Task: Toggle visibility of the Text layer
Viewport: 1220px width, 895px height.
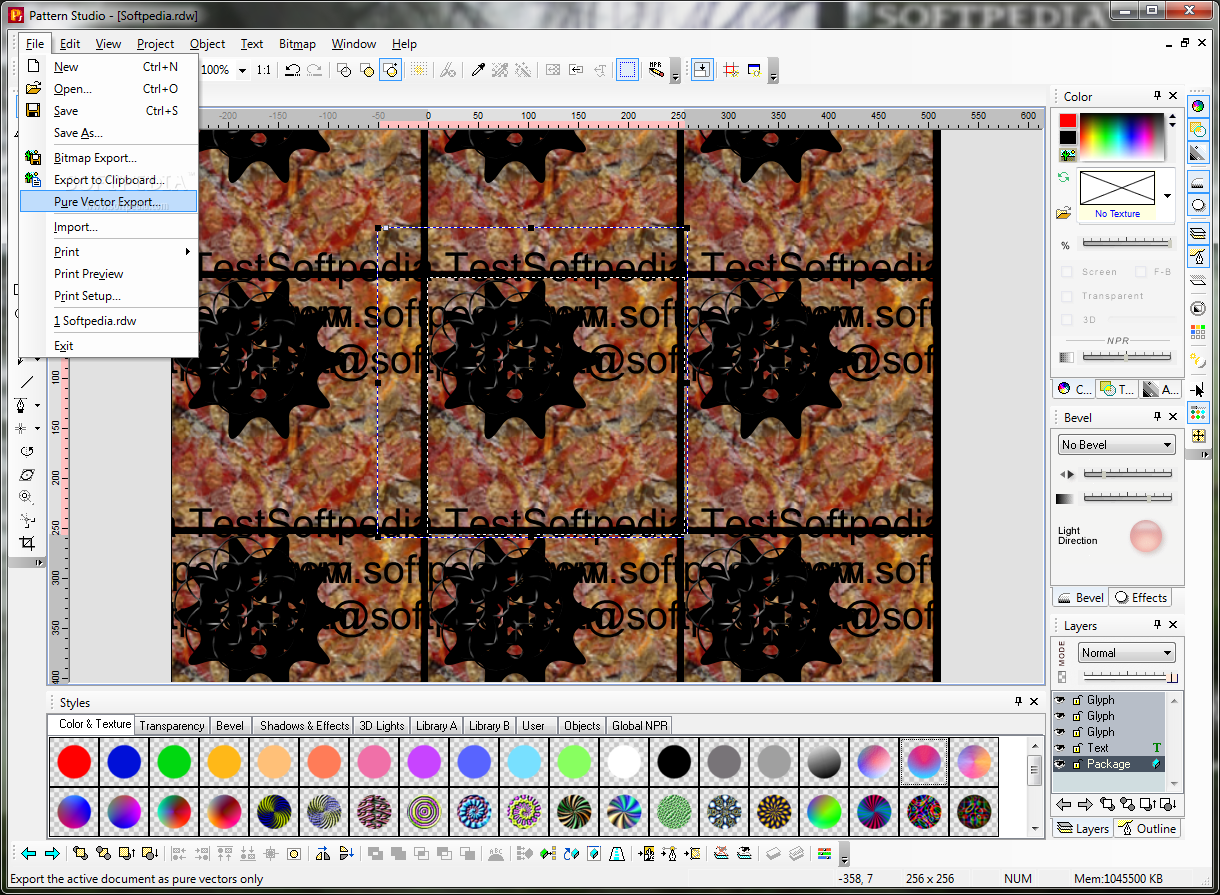Action: point(1061,748)
